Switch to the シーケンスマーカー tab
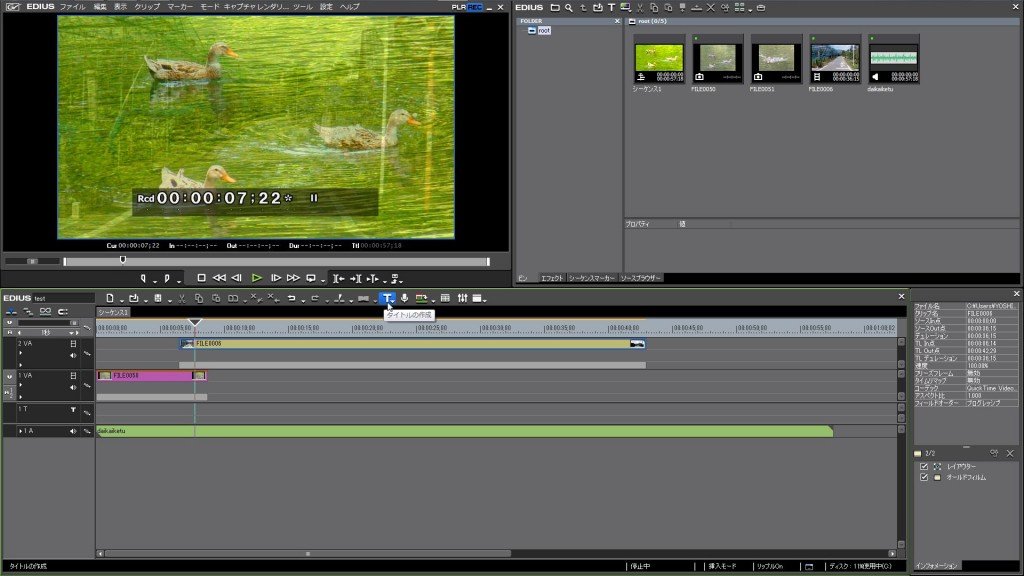This screenshot has height=576, width=1024. pyautogui.click(x=592, y=278)
